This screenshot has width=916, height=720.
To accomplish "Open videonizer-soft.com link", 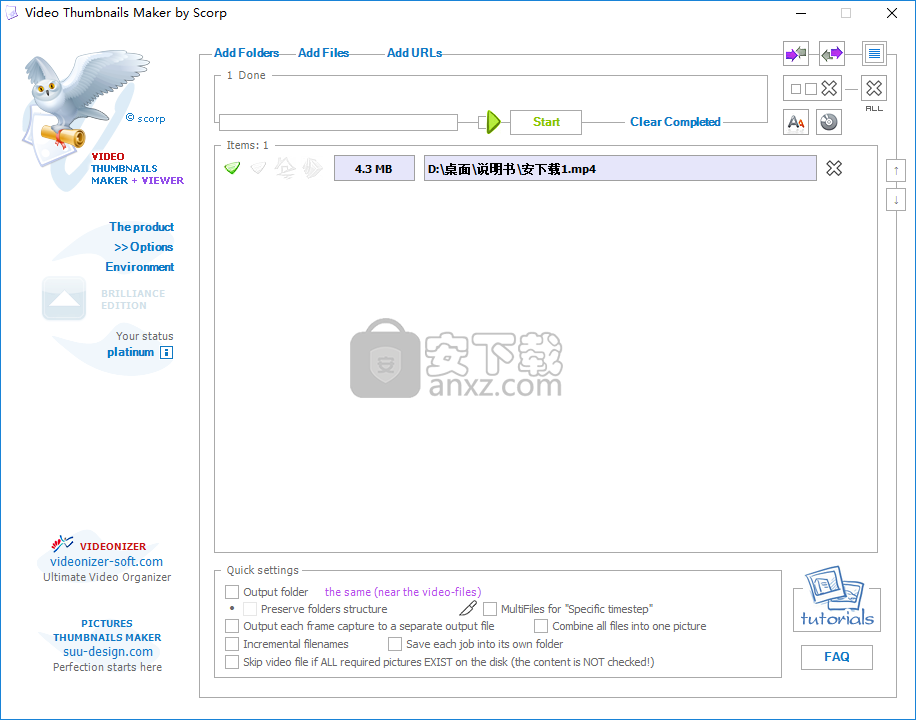I will [106, 562].
